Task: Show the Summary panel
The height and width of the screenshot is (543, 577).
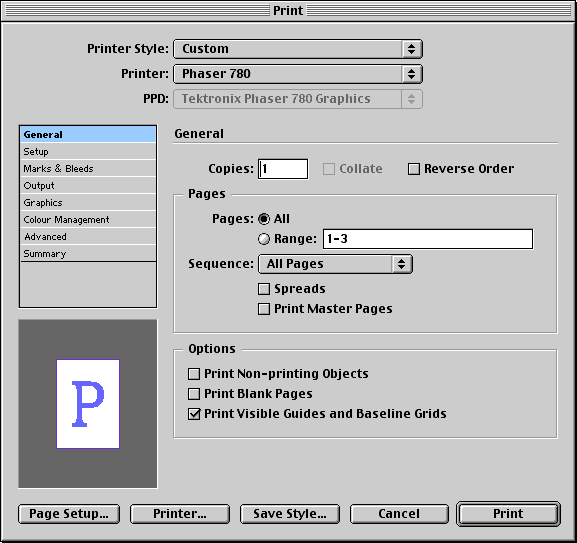Action: [x=88, y=254]
